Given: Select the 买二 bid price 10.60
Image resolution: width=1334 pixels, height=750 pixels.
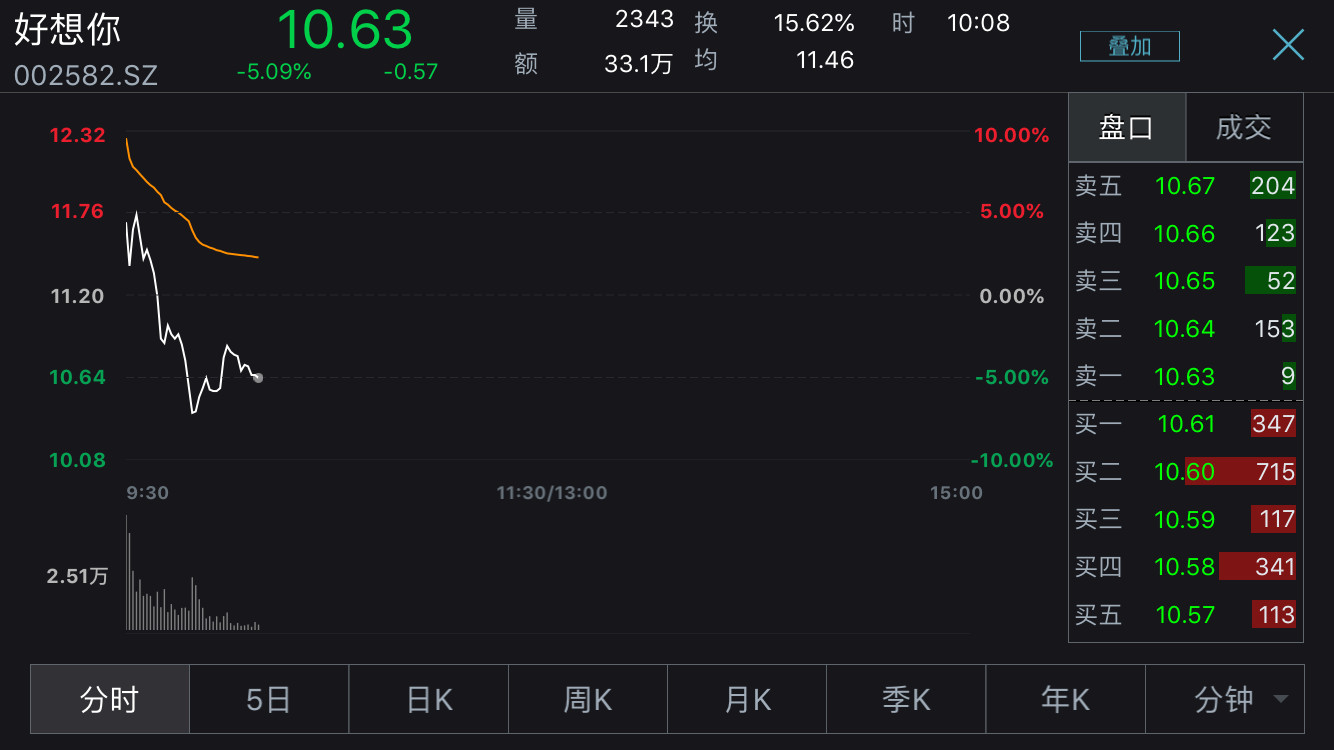Looking at the screenshot, I should [1185, 471].
